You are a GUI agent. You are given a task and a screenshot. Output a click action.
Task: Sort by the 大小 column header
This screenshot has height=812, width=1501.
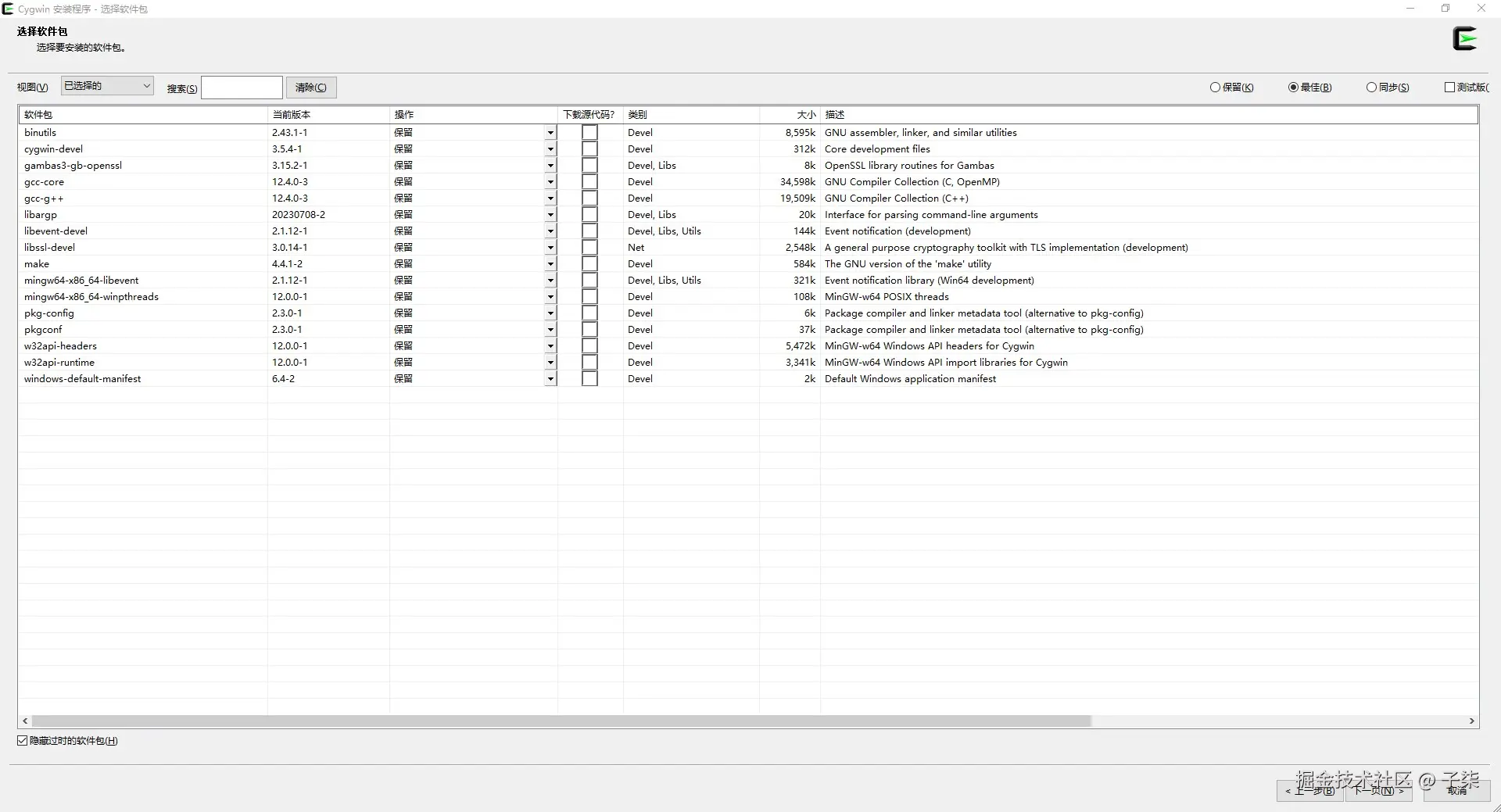click(x=790, y=115)
